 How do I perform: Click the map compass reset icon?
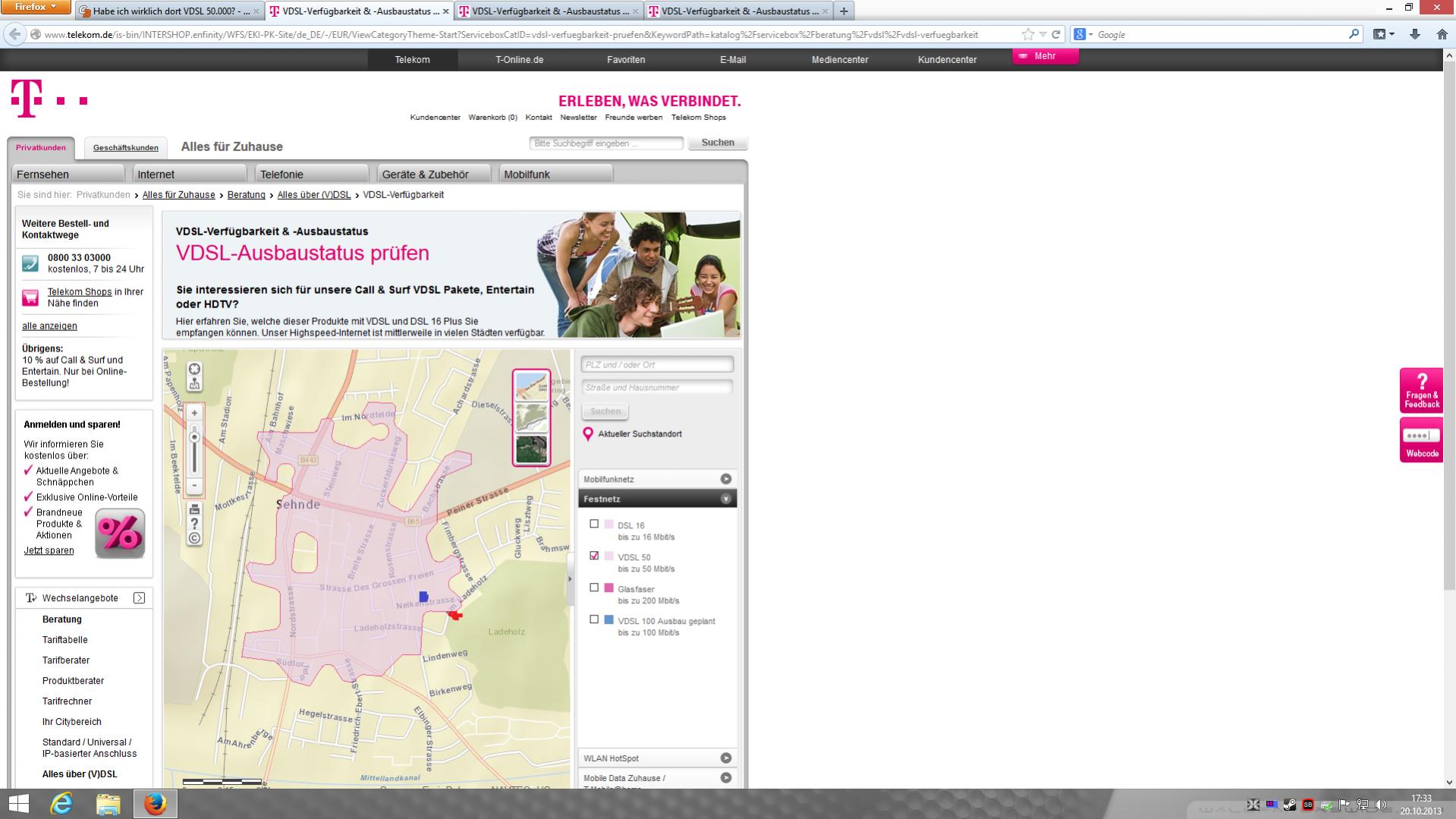coord(194,369)
